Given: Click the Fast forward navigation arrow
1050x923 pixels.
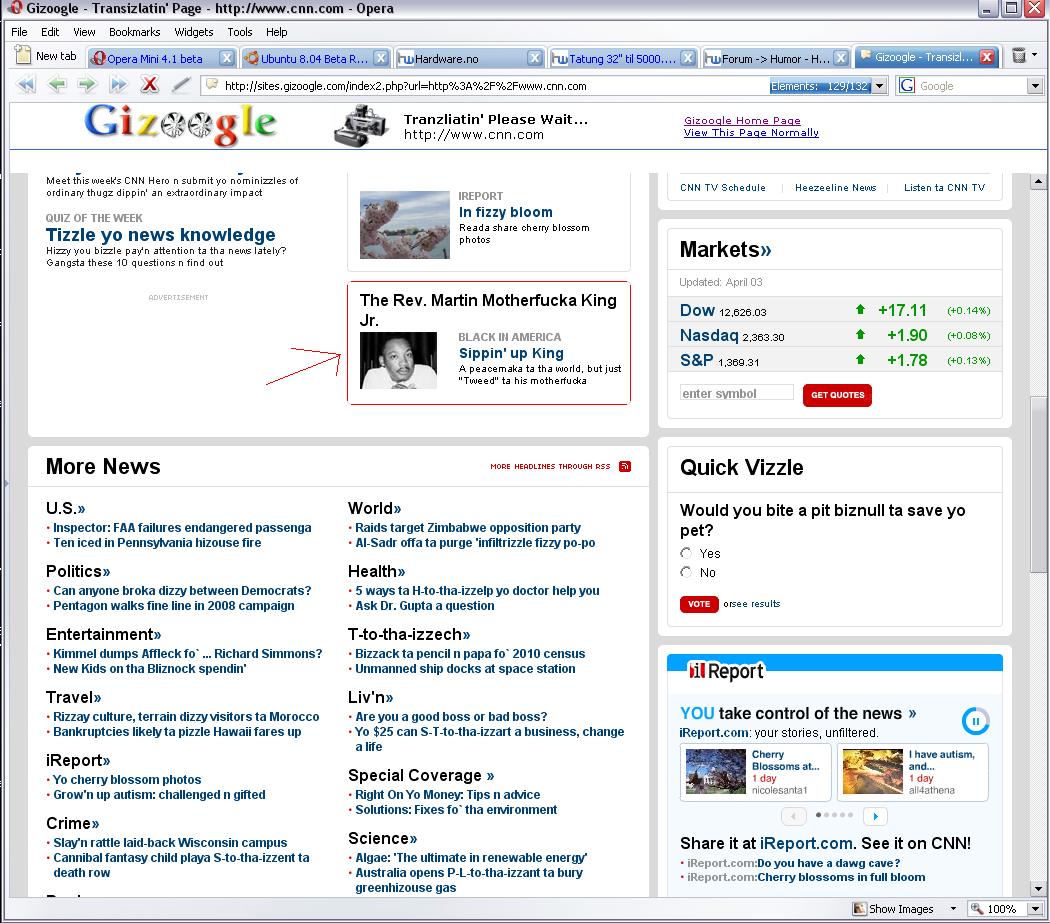Looking at the screenshot, I should coord(119,85).
